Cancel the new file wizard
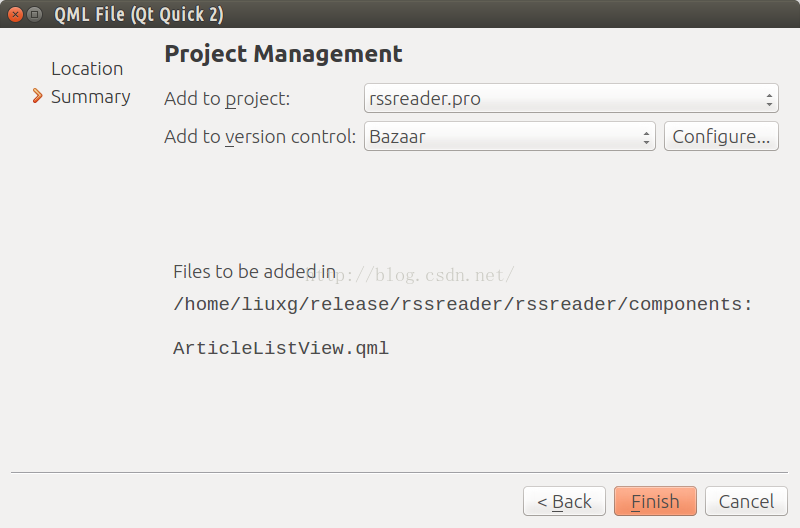 (x=746, y=501)
